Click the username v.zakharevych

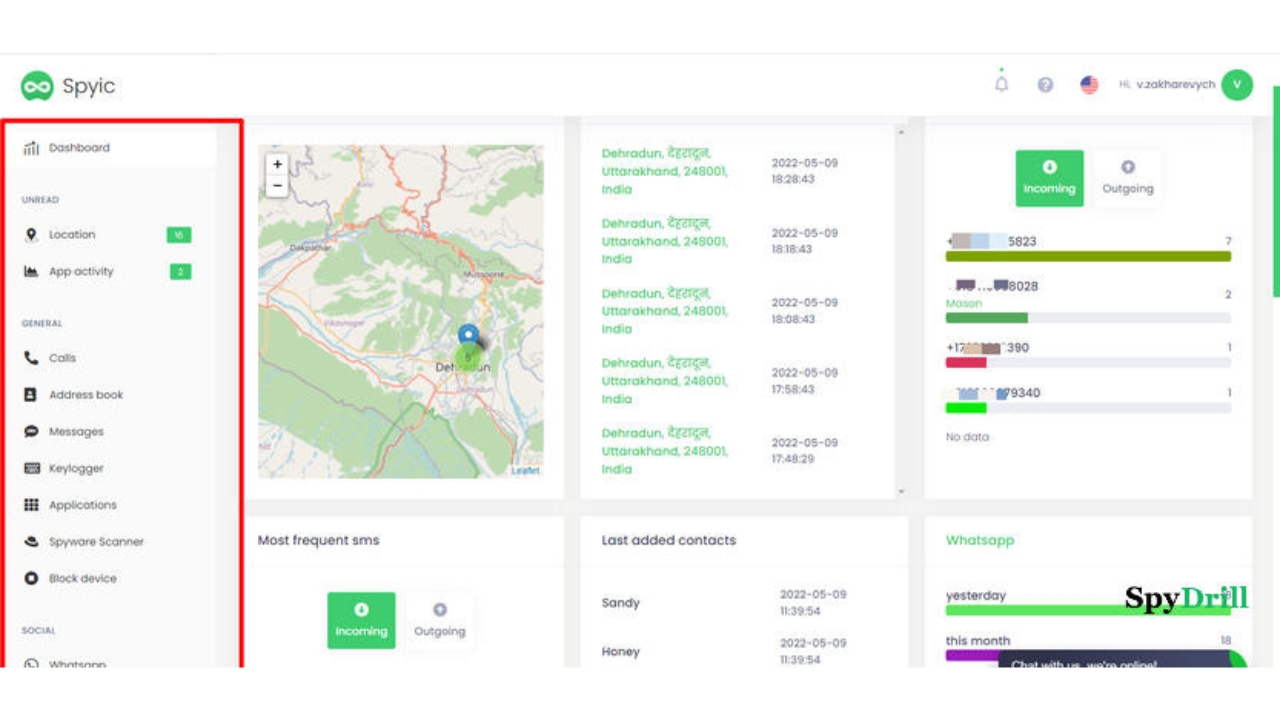(1175, 85)
